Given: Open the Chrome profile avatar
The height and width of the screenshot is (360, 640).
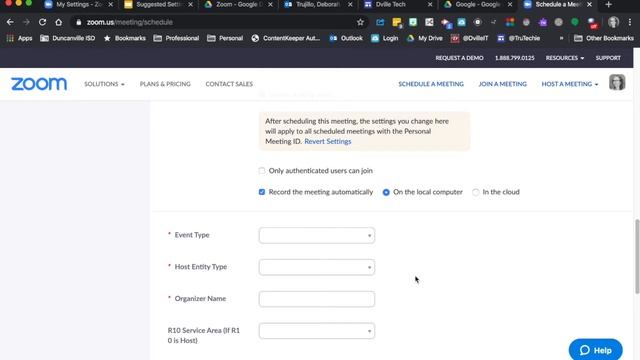Looking at the screenshot, I should pos(613,22).
